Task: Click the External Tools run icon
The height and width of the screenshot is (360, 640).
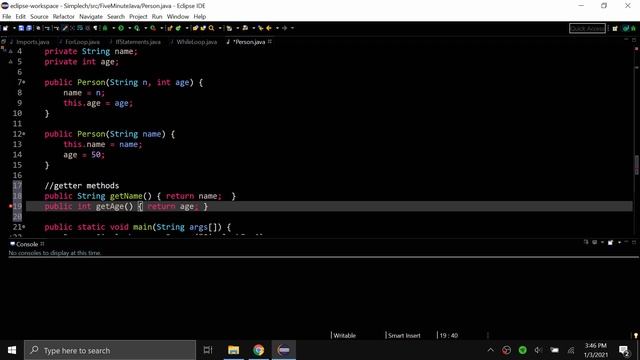Action: (x=153, y=28)
